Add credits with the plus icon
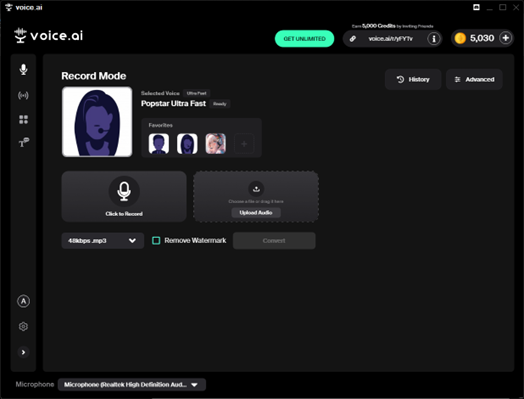The image size is (524, 399). pyautogui.click(x=506, y=38)
